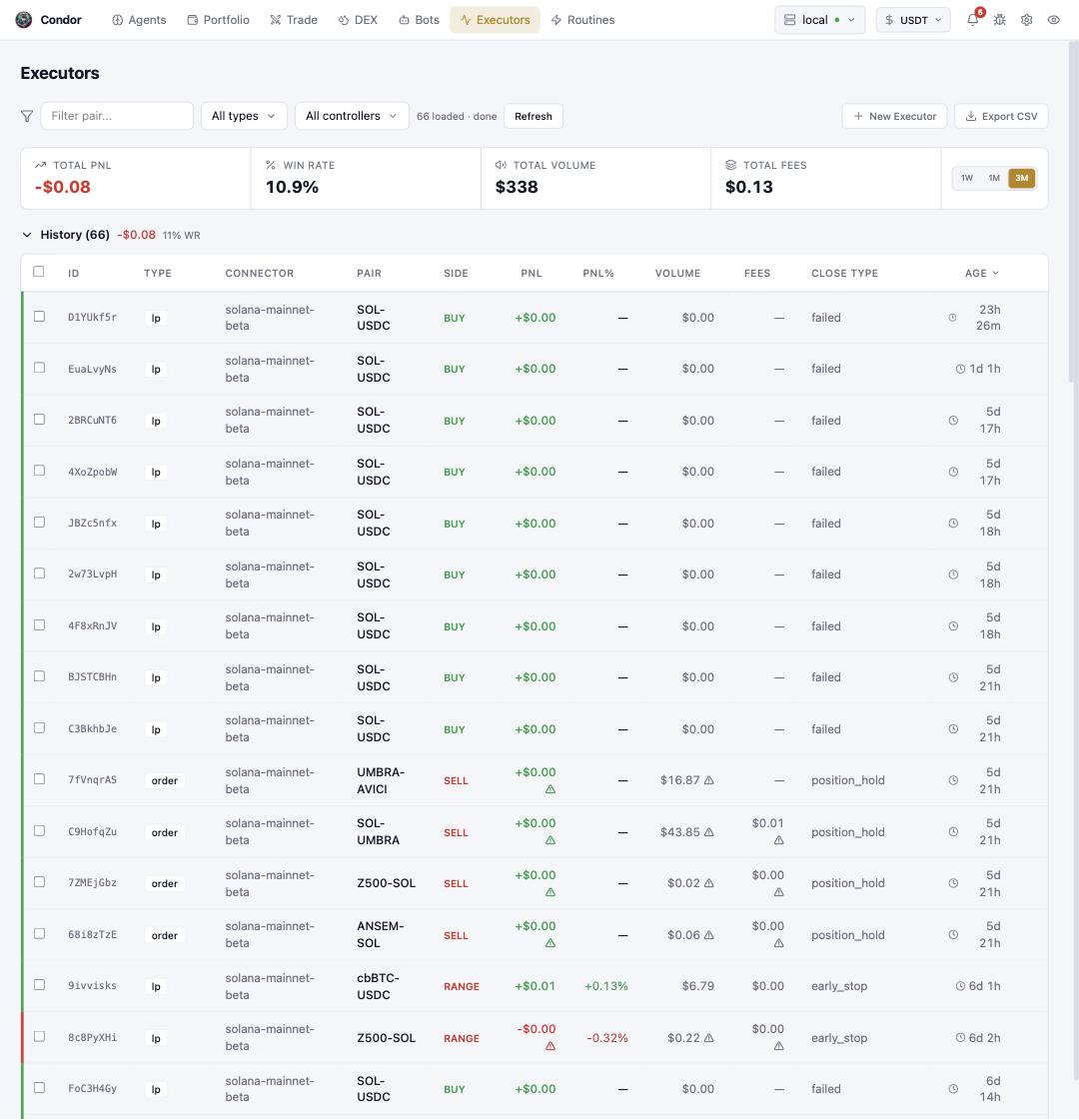Go to the Portfolio tab
The width and height of the screenshot is (1079, 1120).
tap(219, 20)
